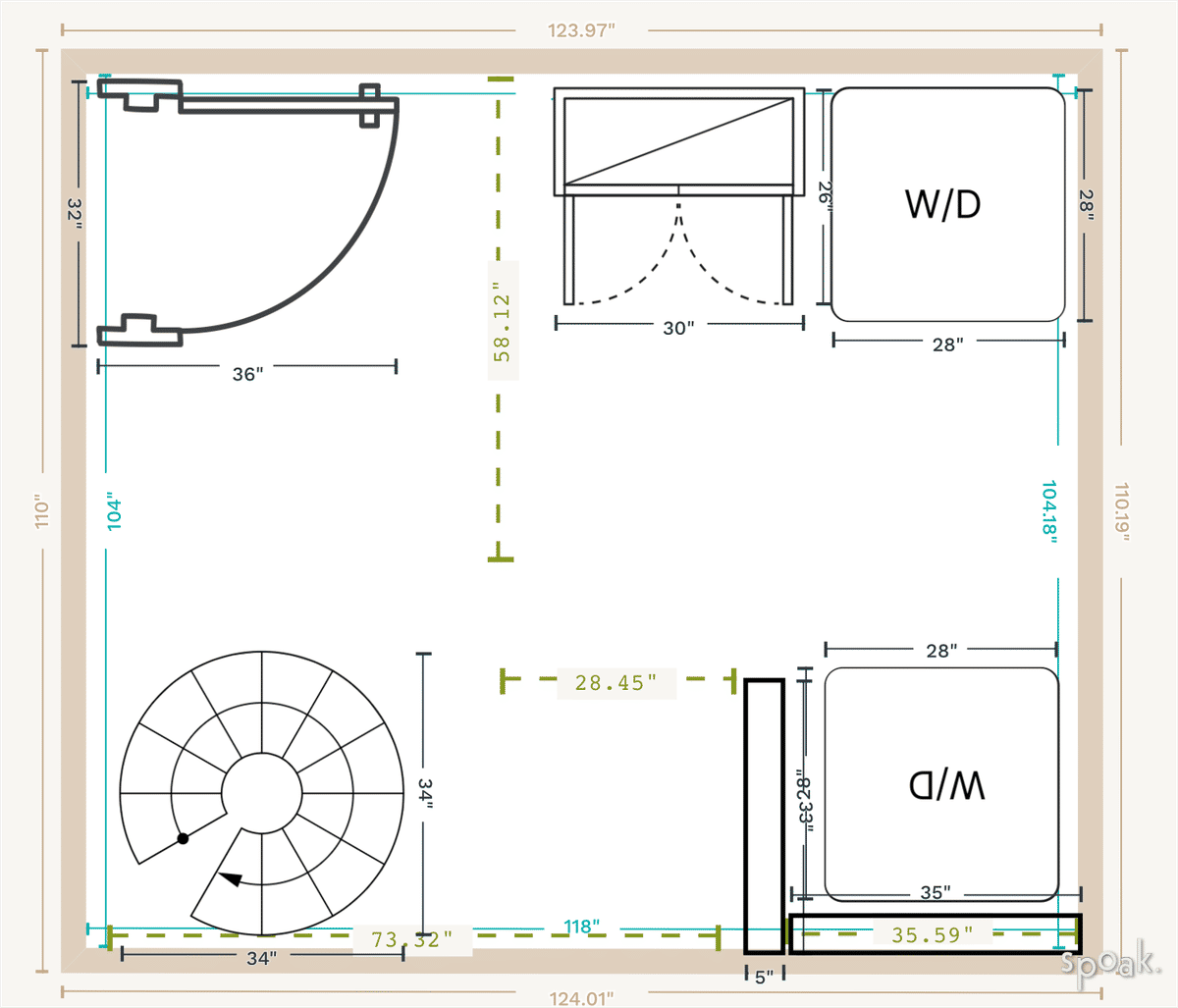Select the narrow vertical wall labeled 5"
Screen dimensions: 1178x1008
764,816
